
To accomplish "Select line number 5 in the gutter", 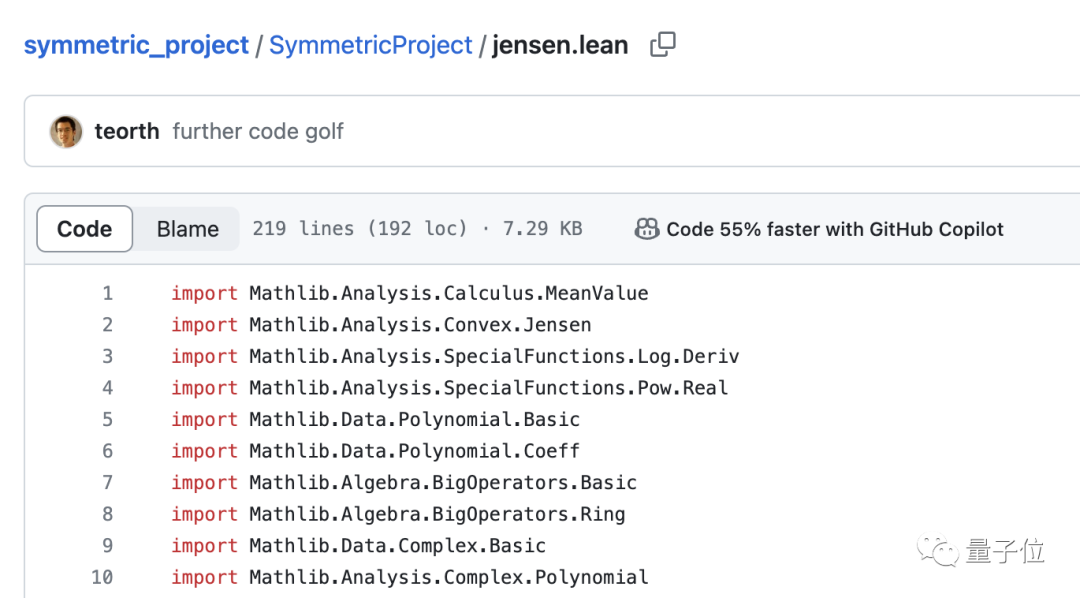I will (x=107, y=419).
